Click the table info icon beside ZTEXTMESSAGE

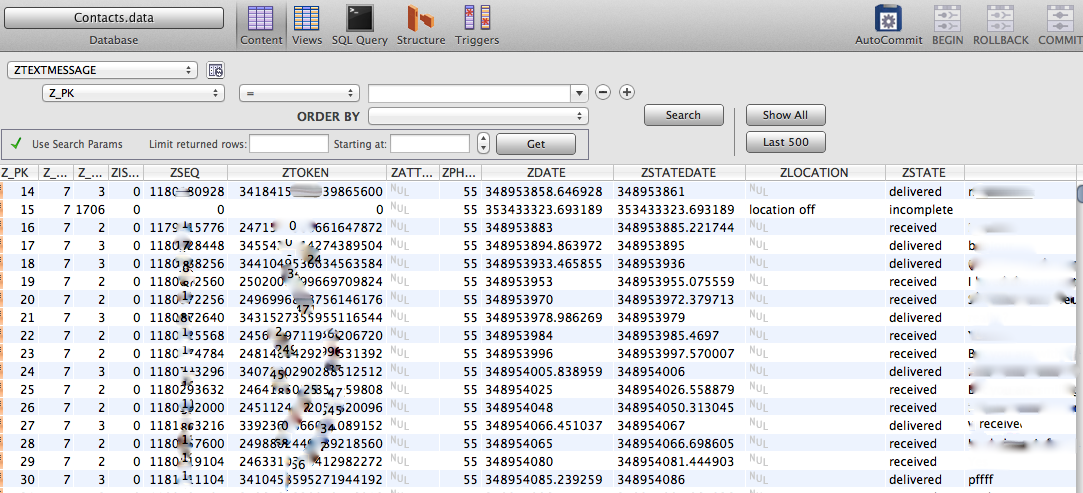click(215, 70)
